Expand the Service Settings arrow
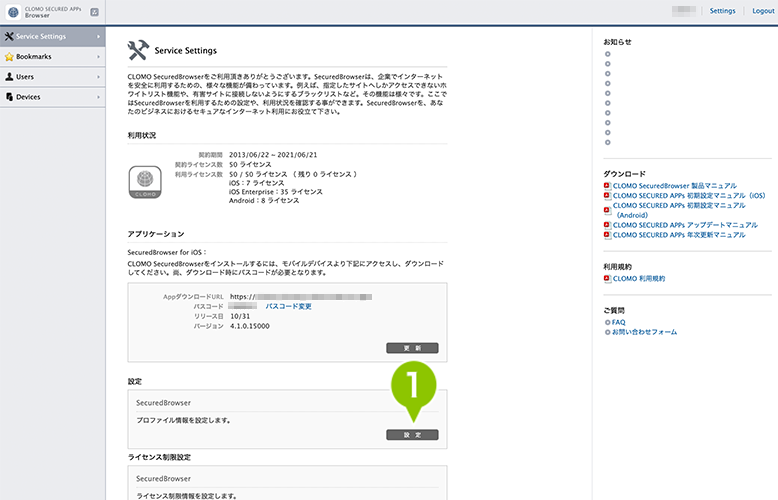Image resolution: width=778 pixels, height=500 pixels. tap(98, 37)
